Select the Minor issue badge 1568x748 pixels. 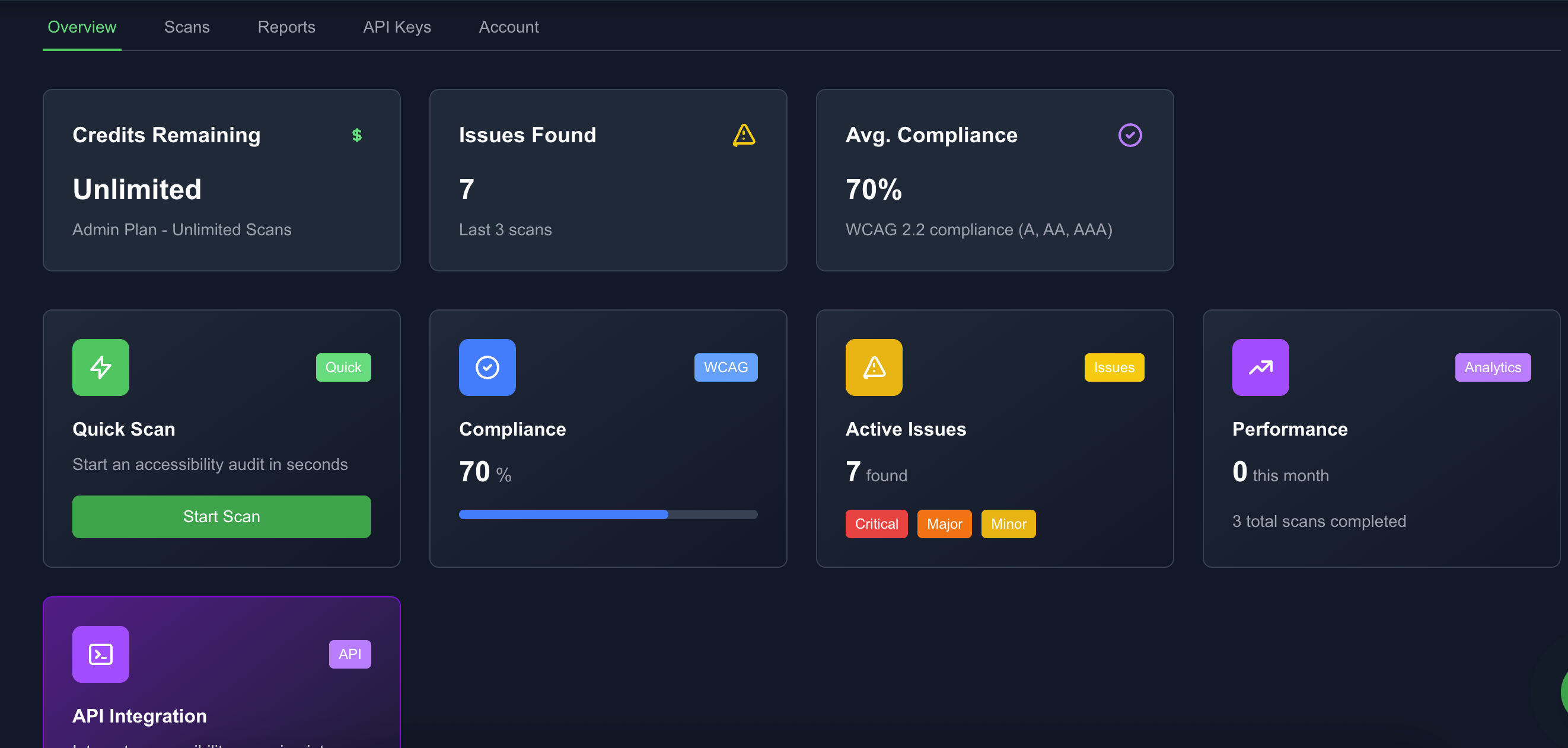pos(1008,523)
